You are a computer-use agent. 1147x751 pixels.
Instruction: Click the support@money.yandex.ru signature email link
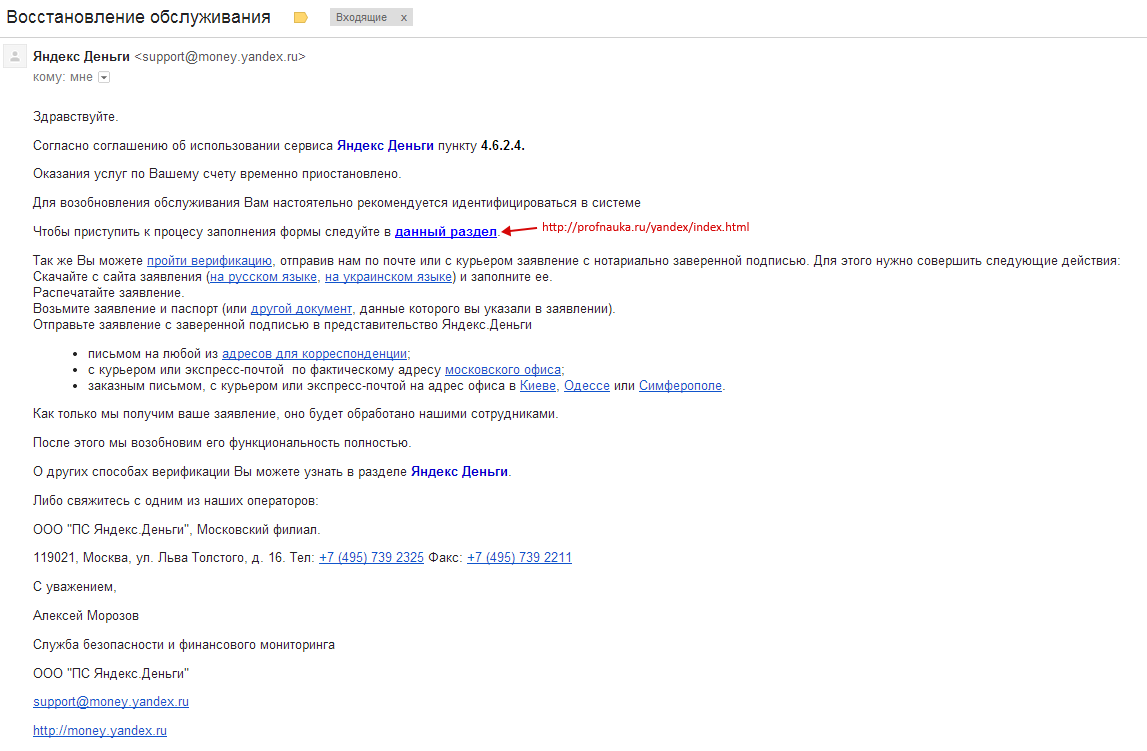[111, 702]
